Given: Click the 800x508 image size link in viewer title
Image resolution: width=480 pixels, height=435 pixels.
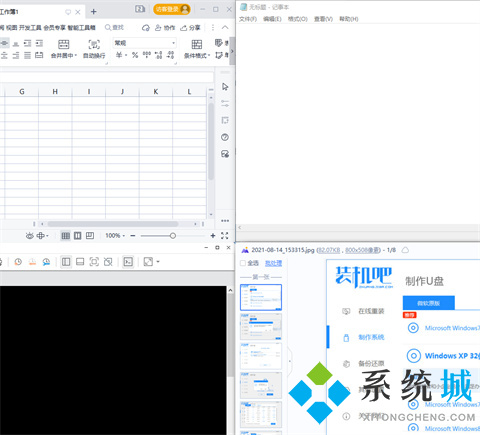Looking at the screenshot, I should pyautogui.click(x=362, y=250).
